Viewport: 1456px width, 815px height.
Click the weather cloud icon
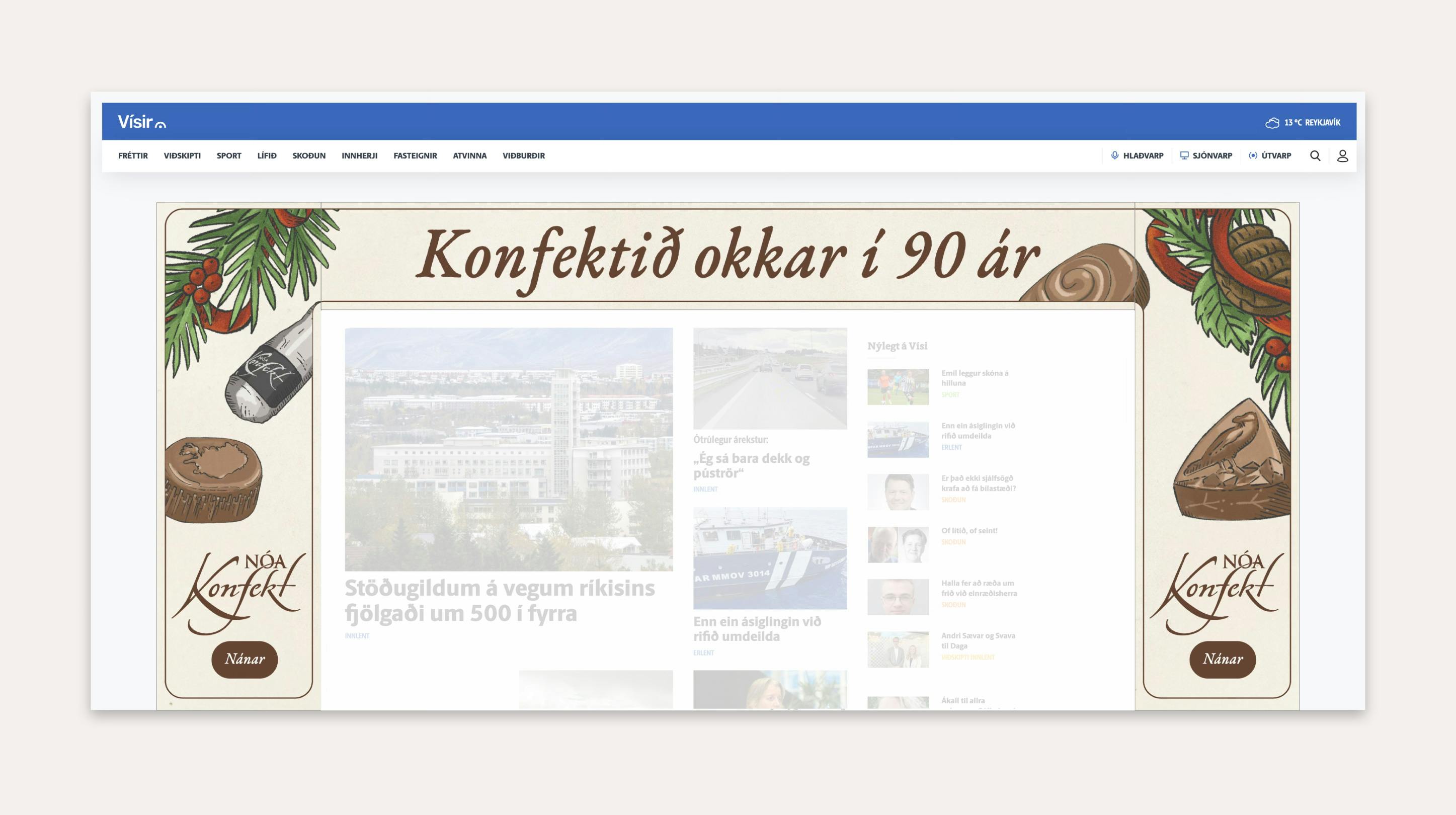pos(1272,123)
